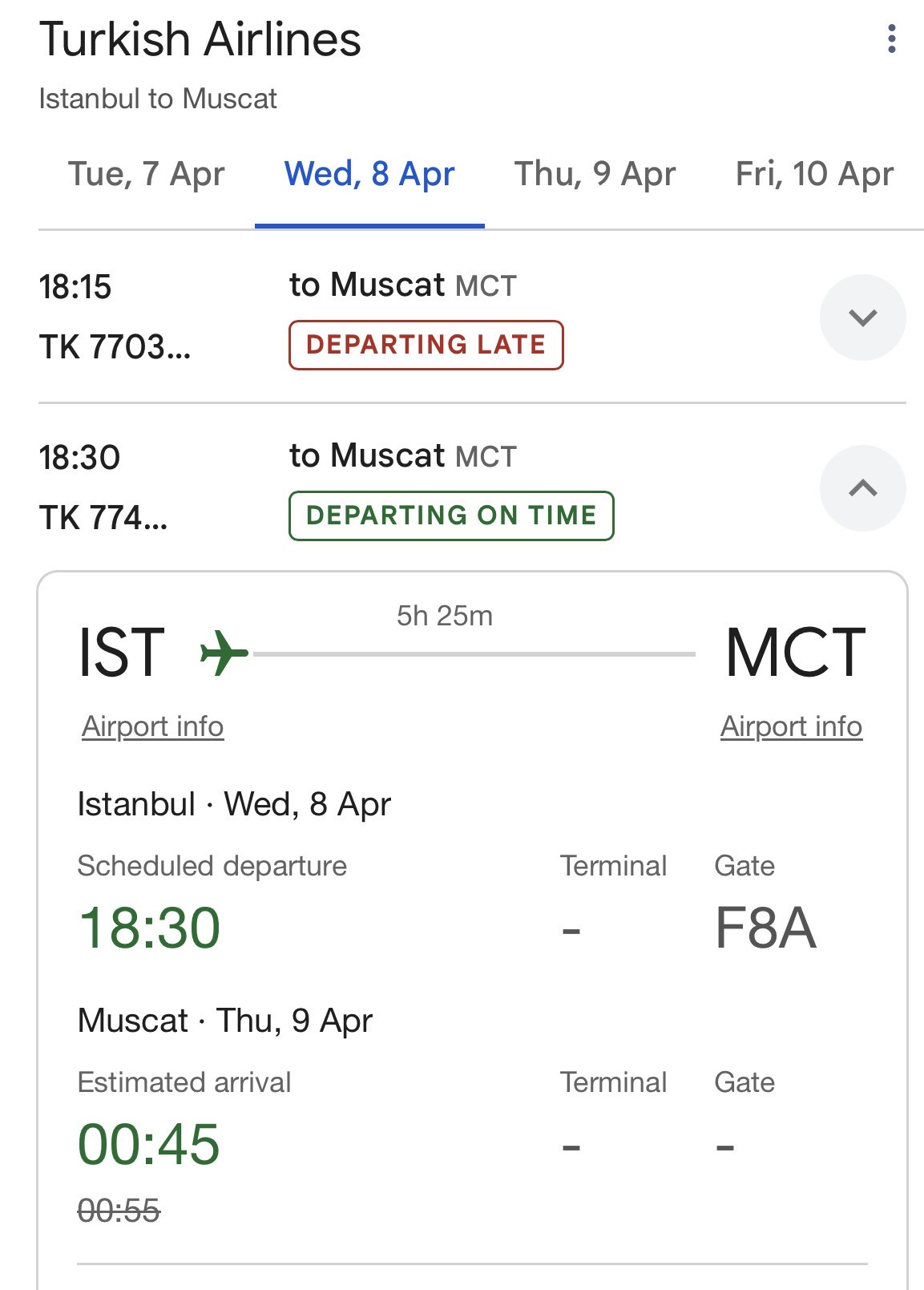Viewport: 924px width, 1290px height.
Task: Open the Fri, 10 Apr tab
Action: 814,174
